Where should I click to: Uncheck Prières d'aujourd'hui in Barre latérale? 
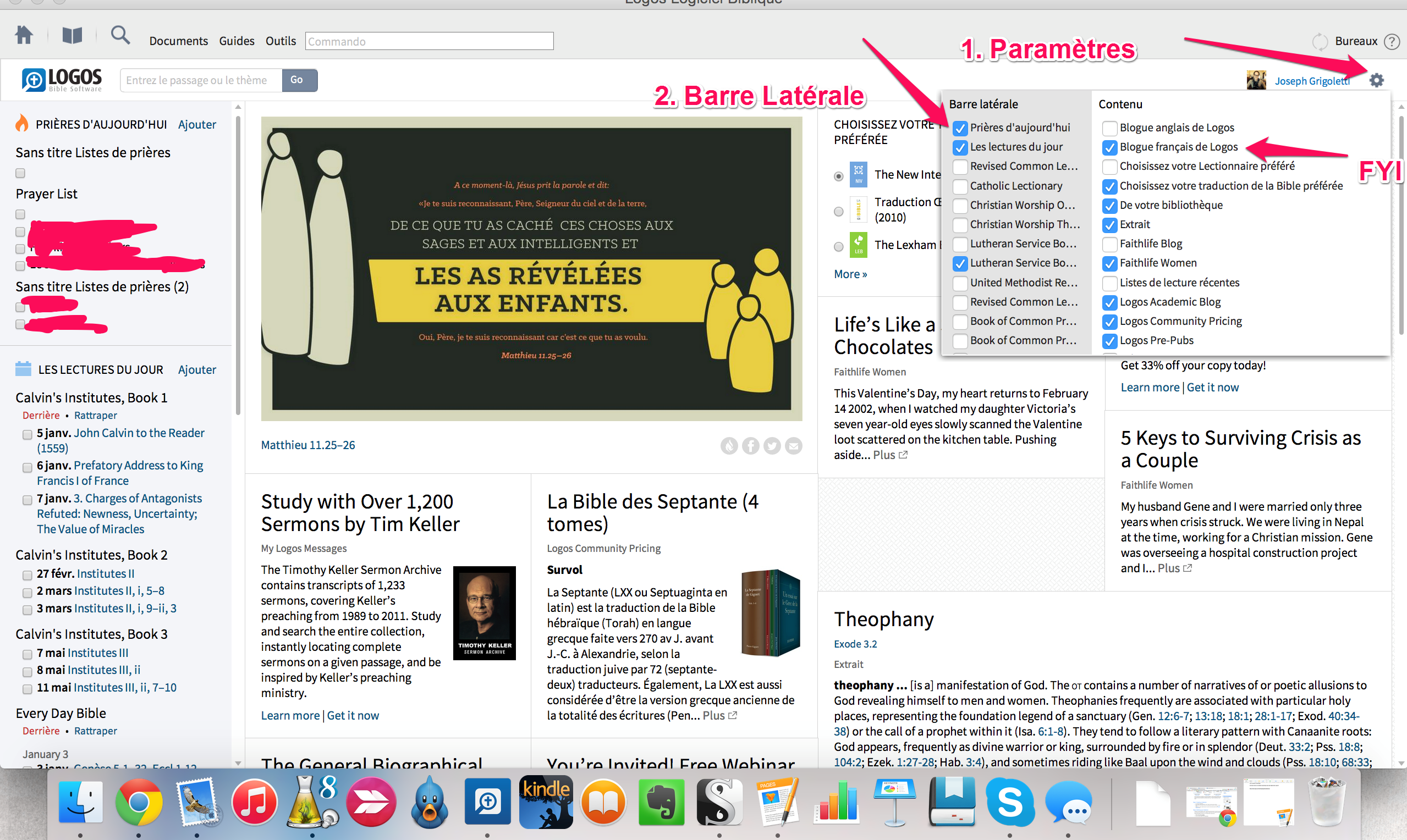(x=960, y=128)
